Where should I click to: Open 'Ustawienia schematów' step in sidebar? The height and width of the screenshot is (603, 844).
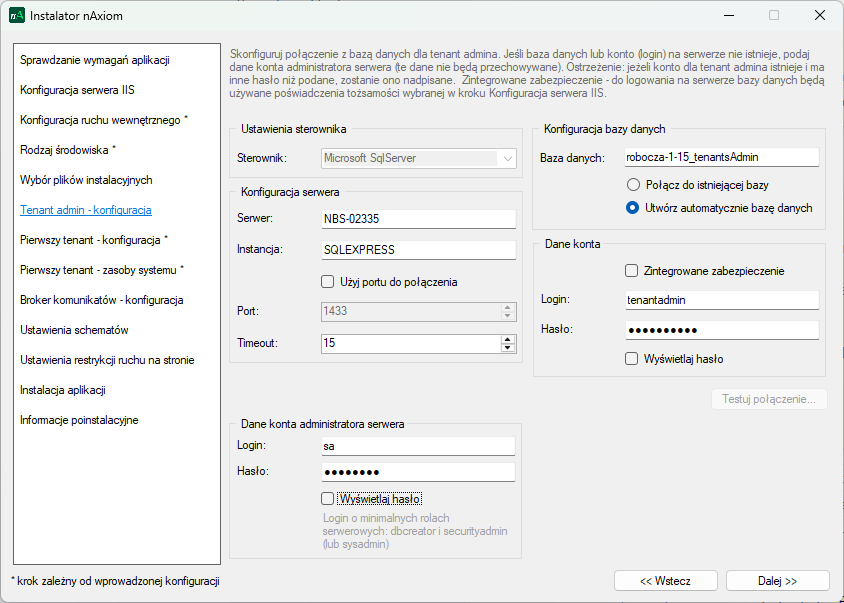coord(74,330)
